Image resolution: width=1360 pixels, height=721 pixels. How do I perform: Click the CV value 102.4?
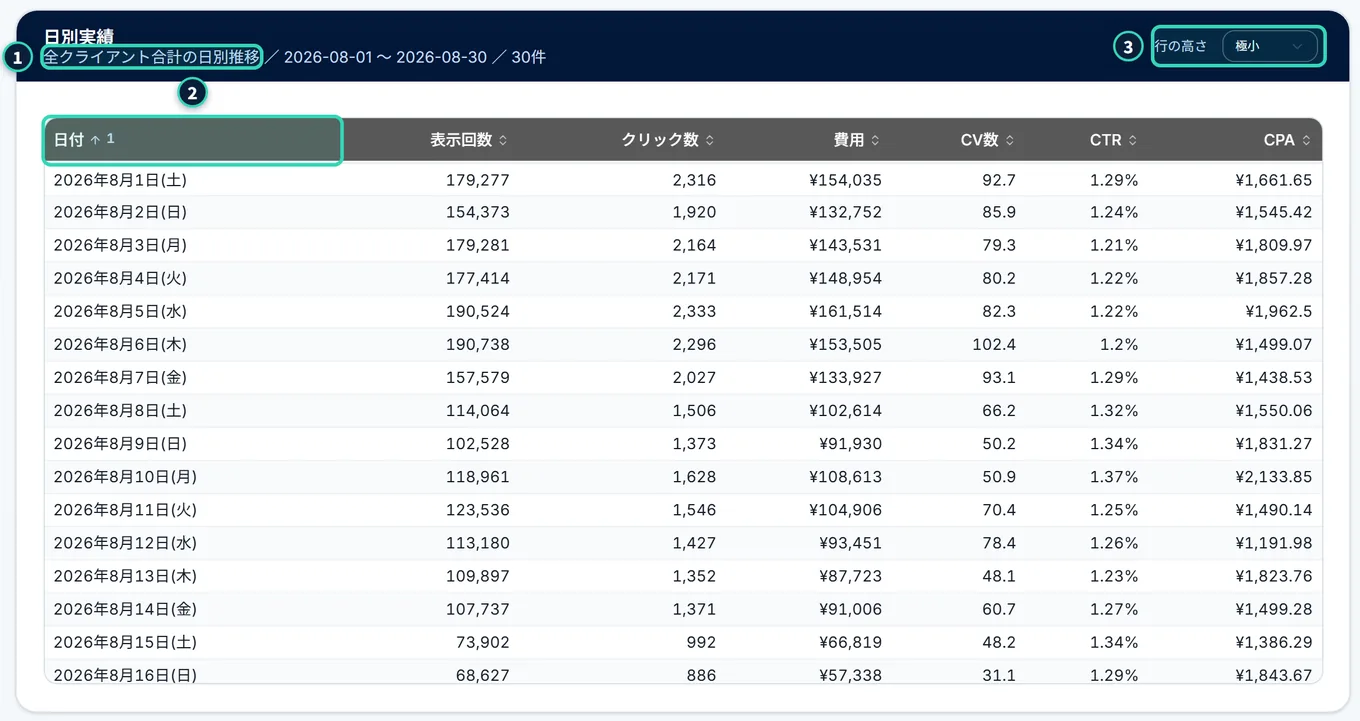pos(994,345)
